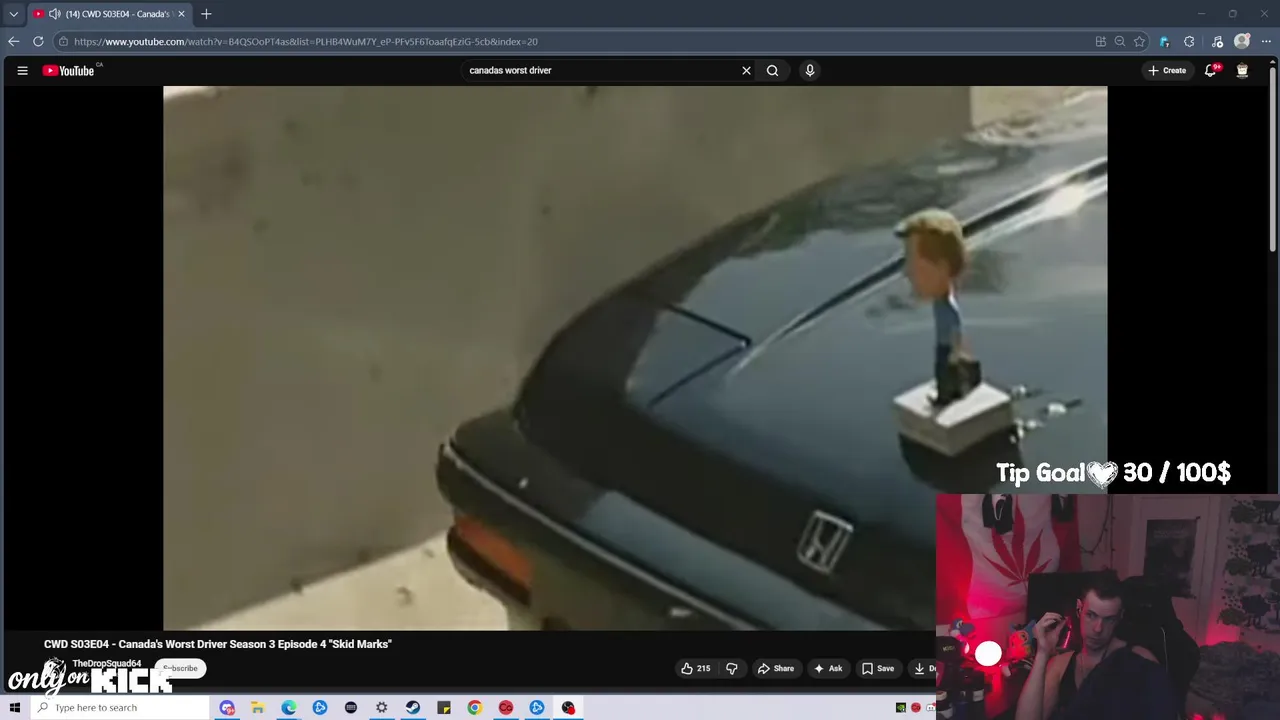Open browser profile avatar
Viewport: 1280px width, 720px height.
click(x=1242, y=41)
